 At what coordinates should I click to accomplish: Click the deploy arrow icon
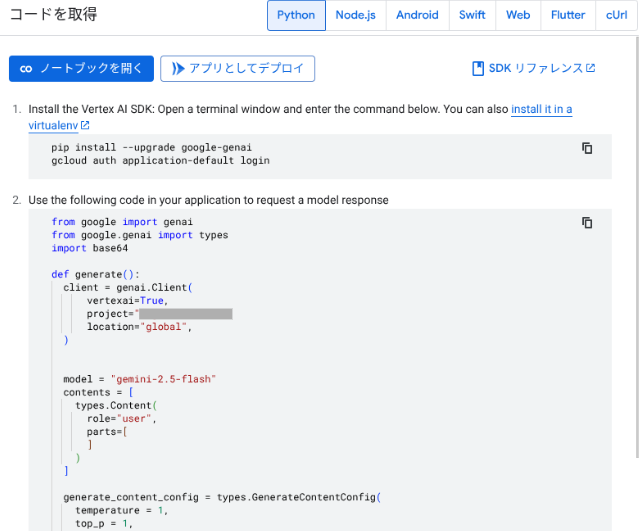point(178,68)
